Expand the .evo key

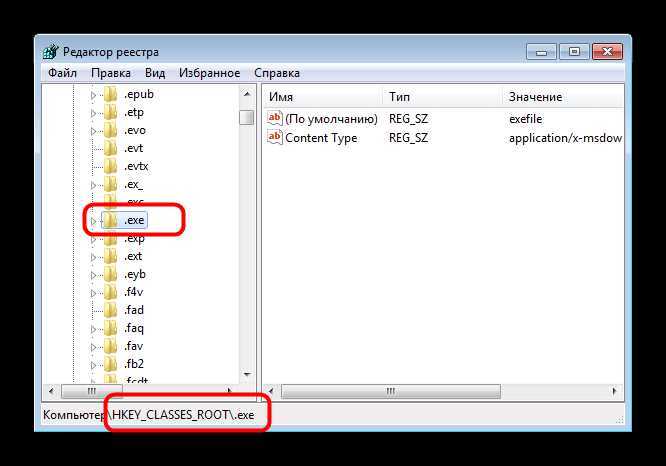click(93, 131)
